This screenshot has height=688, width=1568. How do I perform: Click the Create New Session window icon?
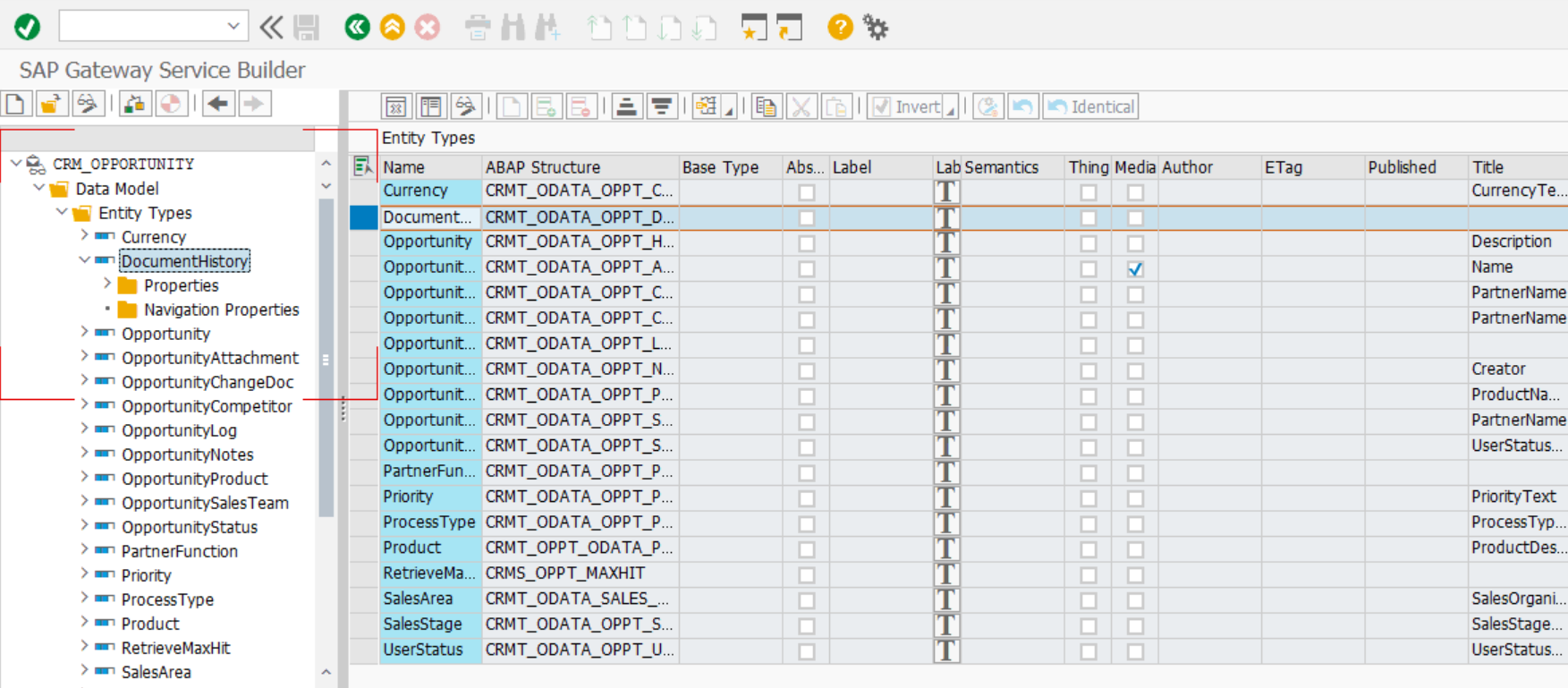tap(753, 28)
